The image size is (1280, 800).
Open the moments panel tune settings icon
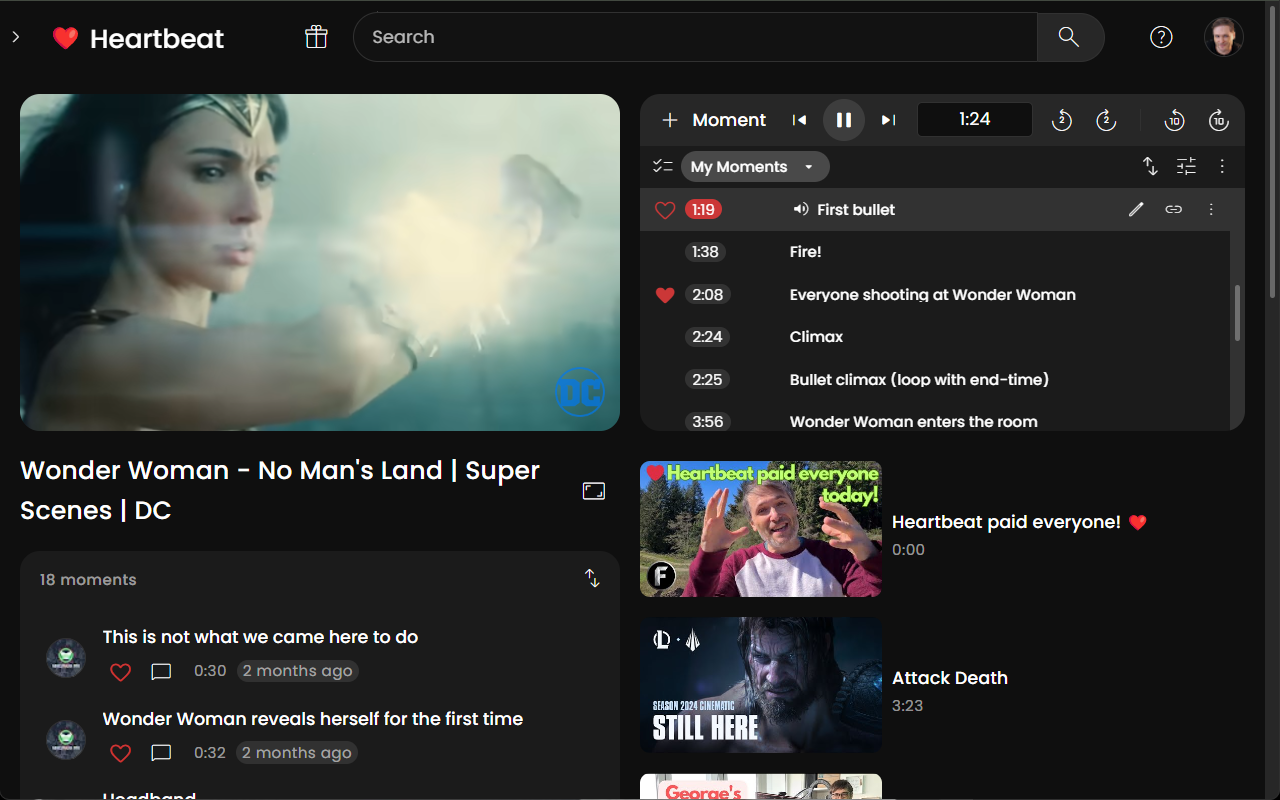coord(1186,167)
